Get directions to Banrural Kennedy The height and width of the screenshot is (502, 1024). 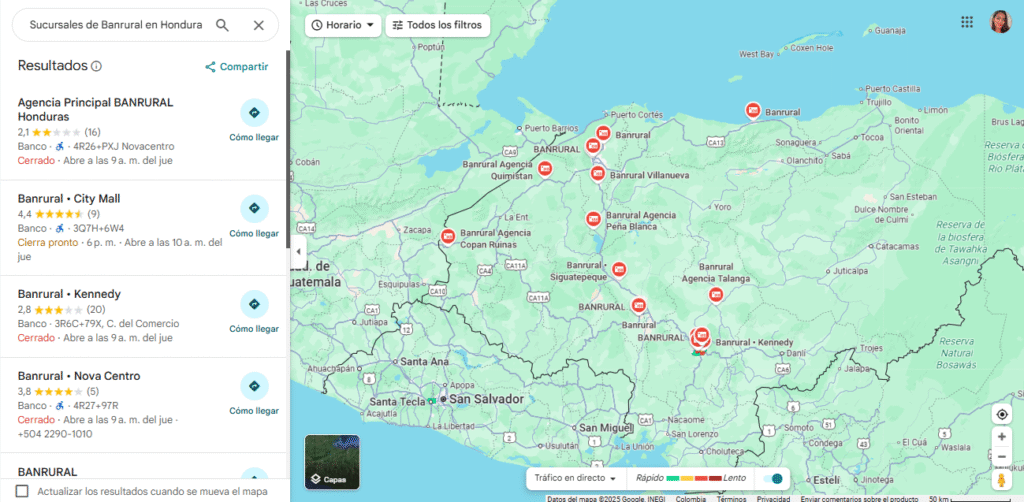pos(254,311)
